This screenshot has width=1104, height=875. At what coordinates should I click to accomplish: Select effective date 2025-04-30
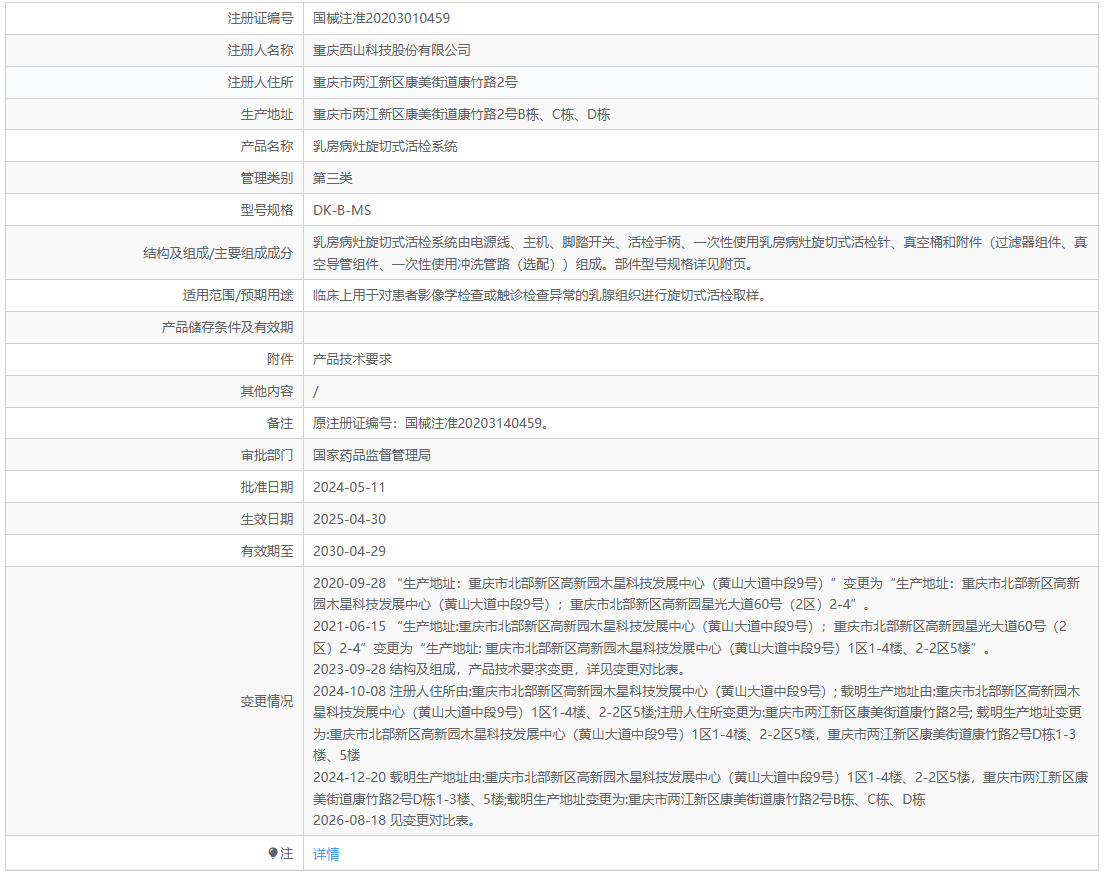pyautogui.click(x=349, y=520)
